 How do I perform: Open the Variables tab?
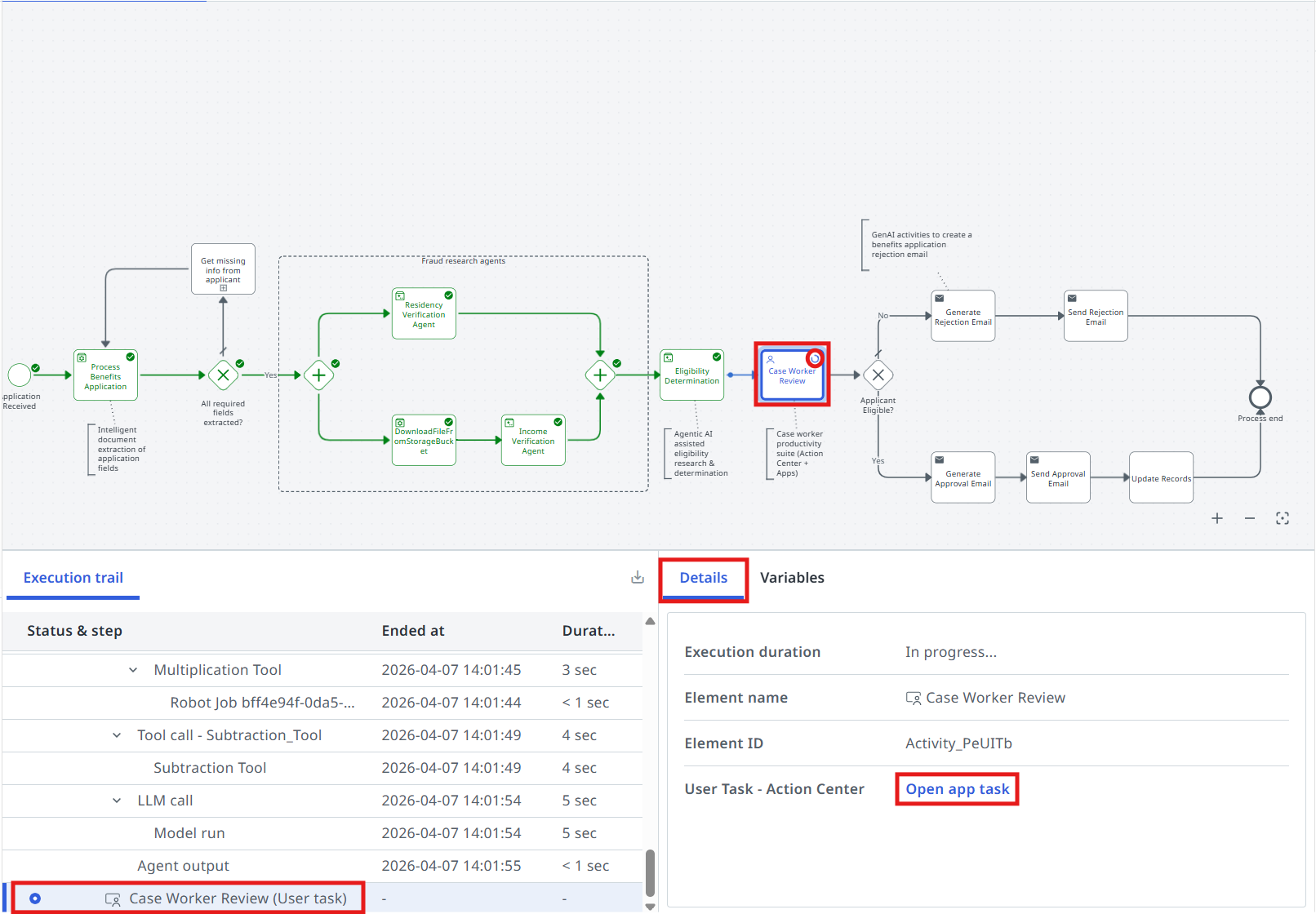click(x=792, y=578)
